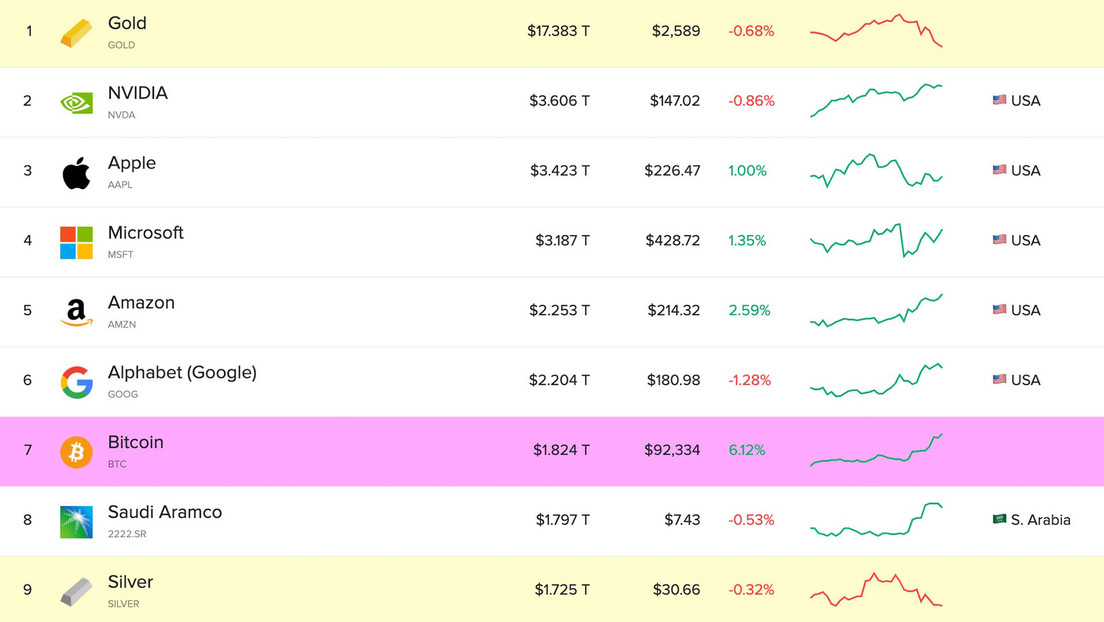This screenshot has height=622, width=1104.
Task: Click the NVIDIA logo icon
Action: [x=76, y=102]
